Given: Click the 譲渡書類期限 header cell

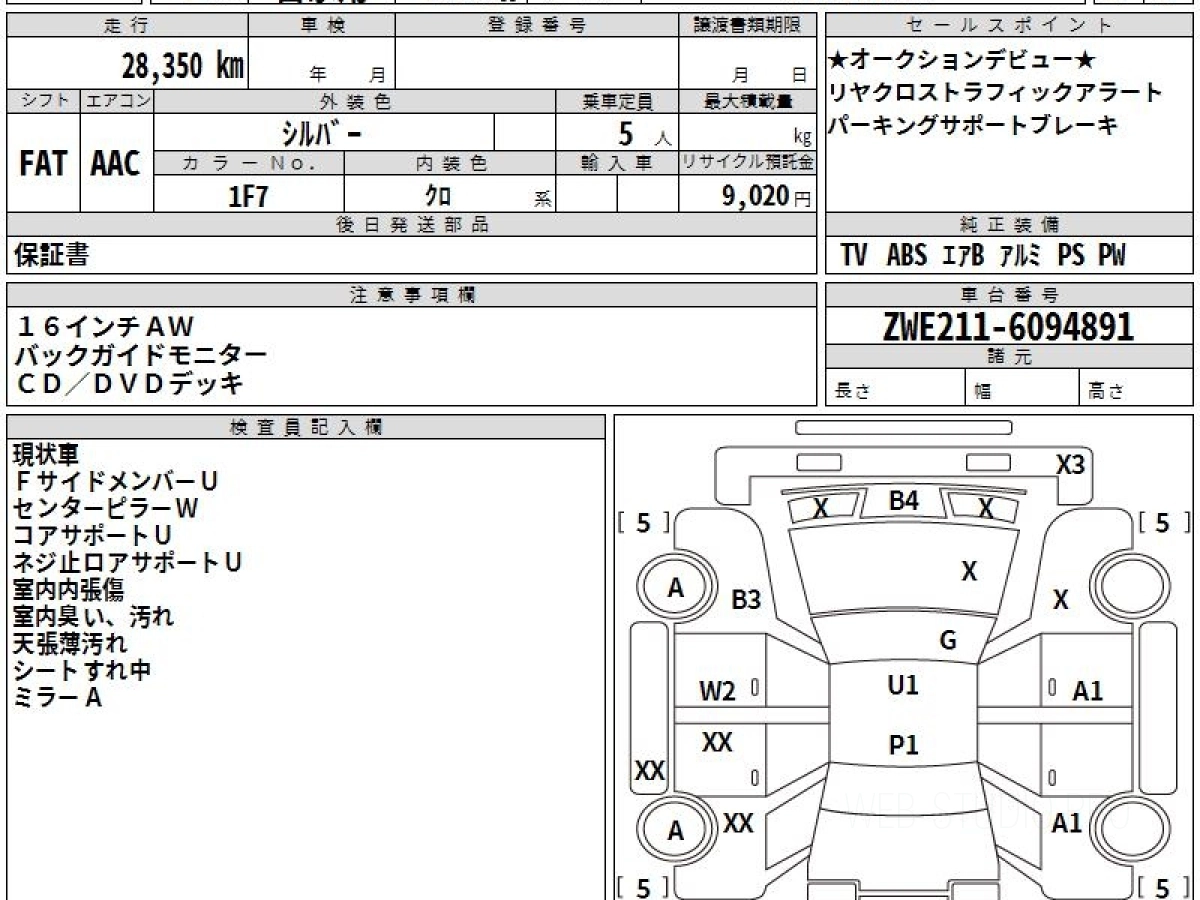Looking at the screenshot, I should pos(747,26).
